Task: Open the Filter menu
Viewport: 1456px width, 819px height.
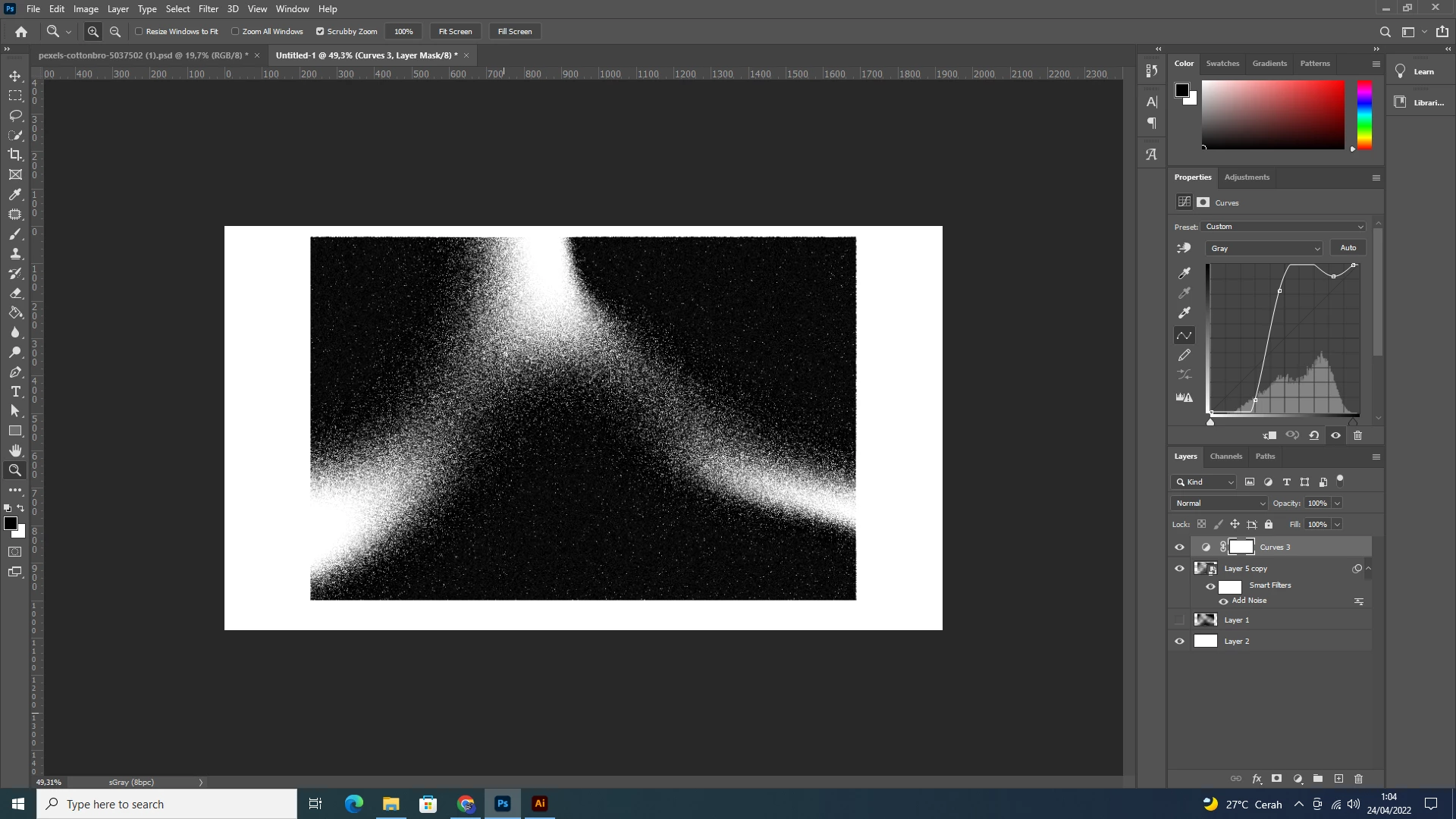Action: click(x=208, y=9)
